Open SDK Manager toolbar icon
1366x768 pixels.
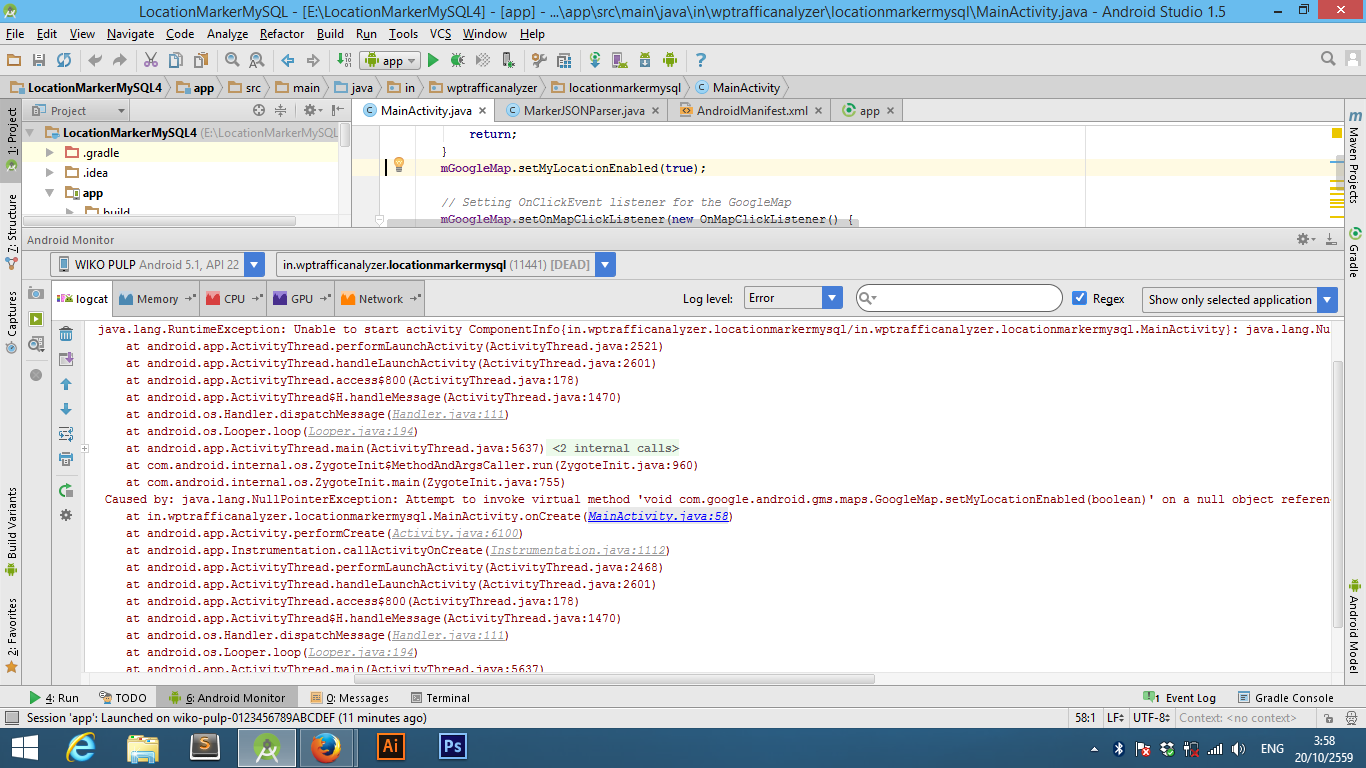(x=645, y=60)
